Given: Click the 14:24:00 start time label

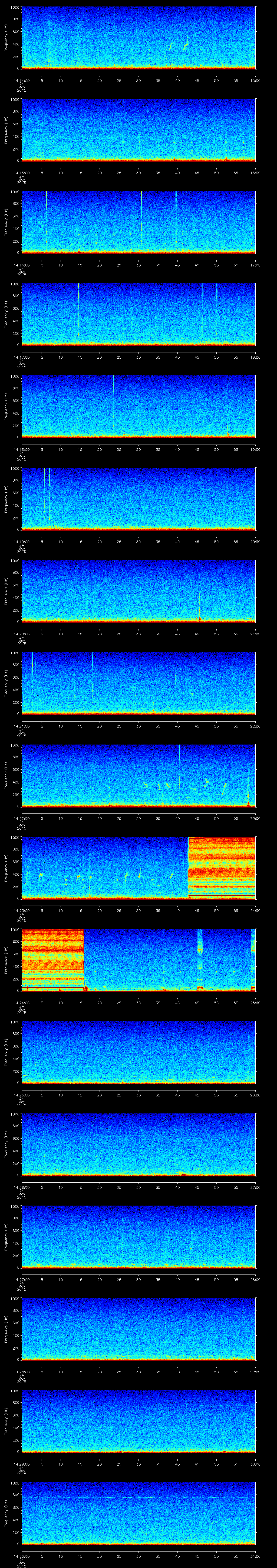Looking at the screenshot, I should pos(21,1003).
